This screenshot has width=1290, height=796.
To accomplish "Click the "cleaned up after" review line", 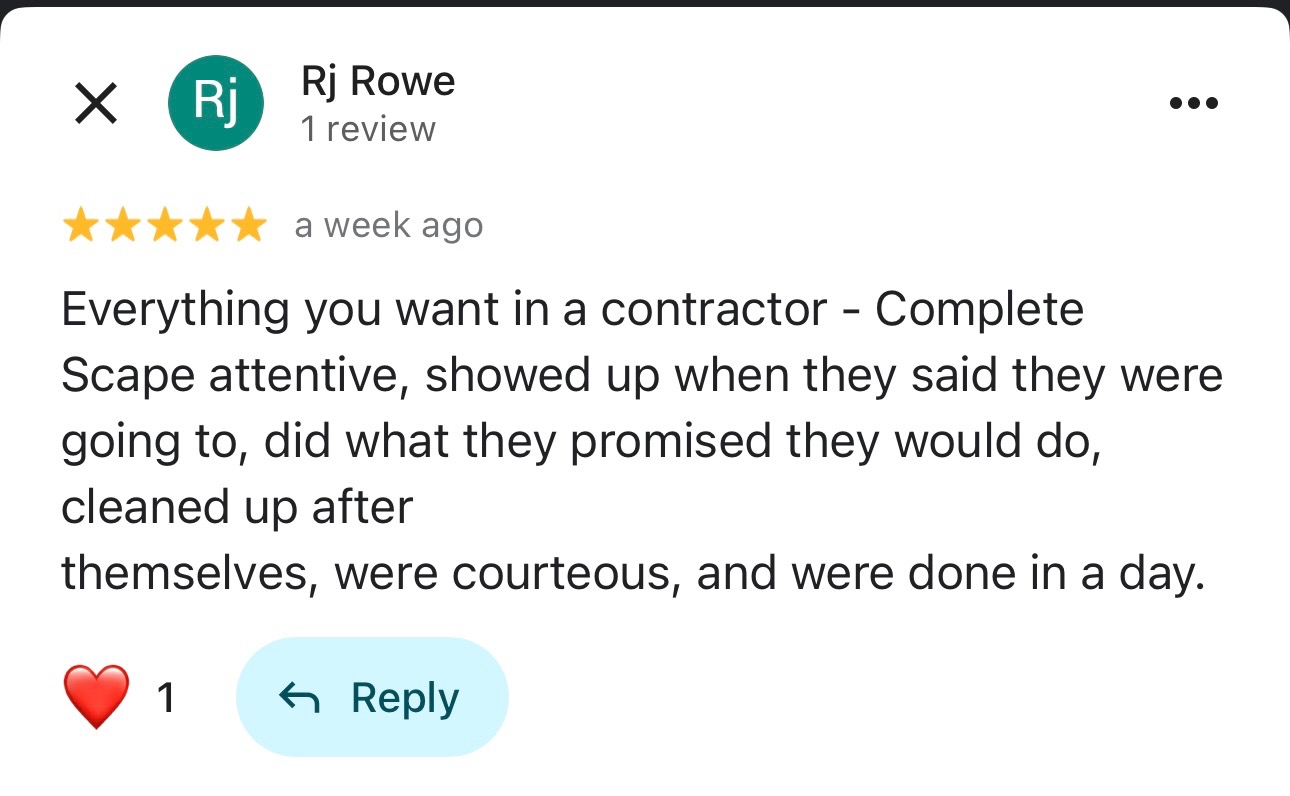I will pyautogui.click(x=237, y=507).
